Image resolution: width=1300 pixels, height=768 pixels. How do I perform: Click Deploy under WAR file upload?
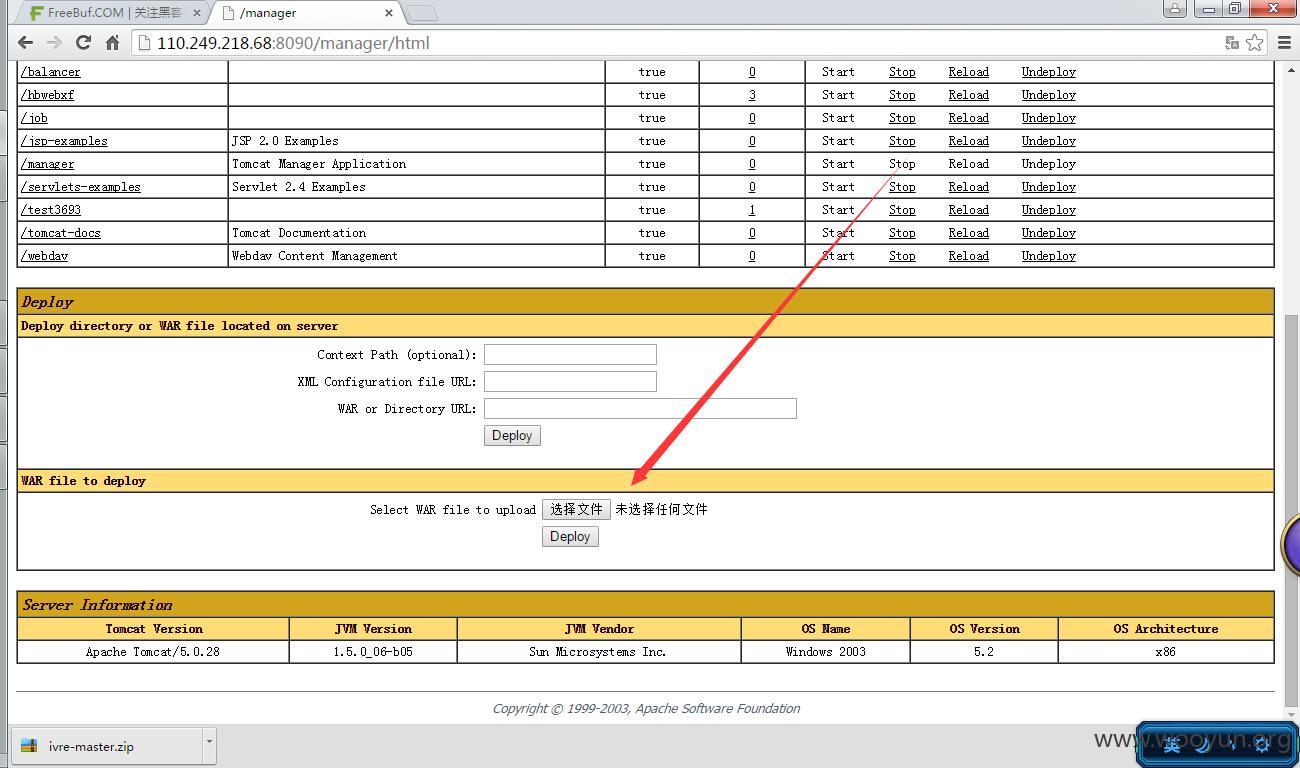click(570, 536)
